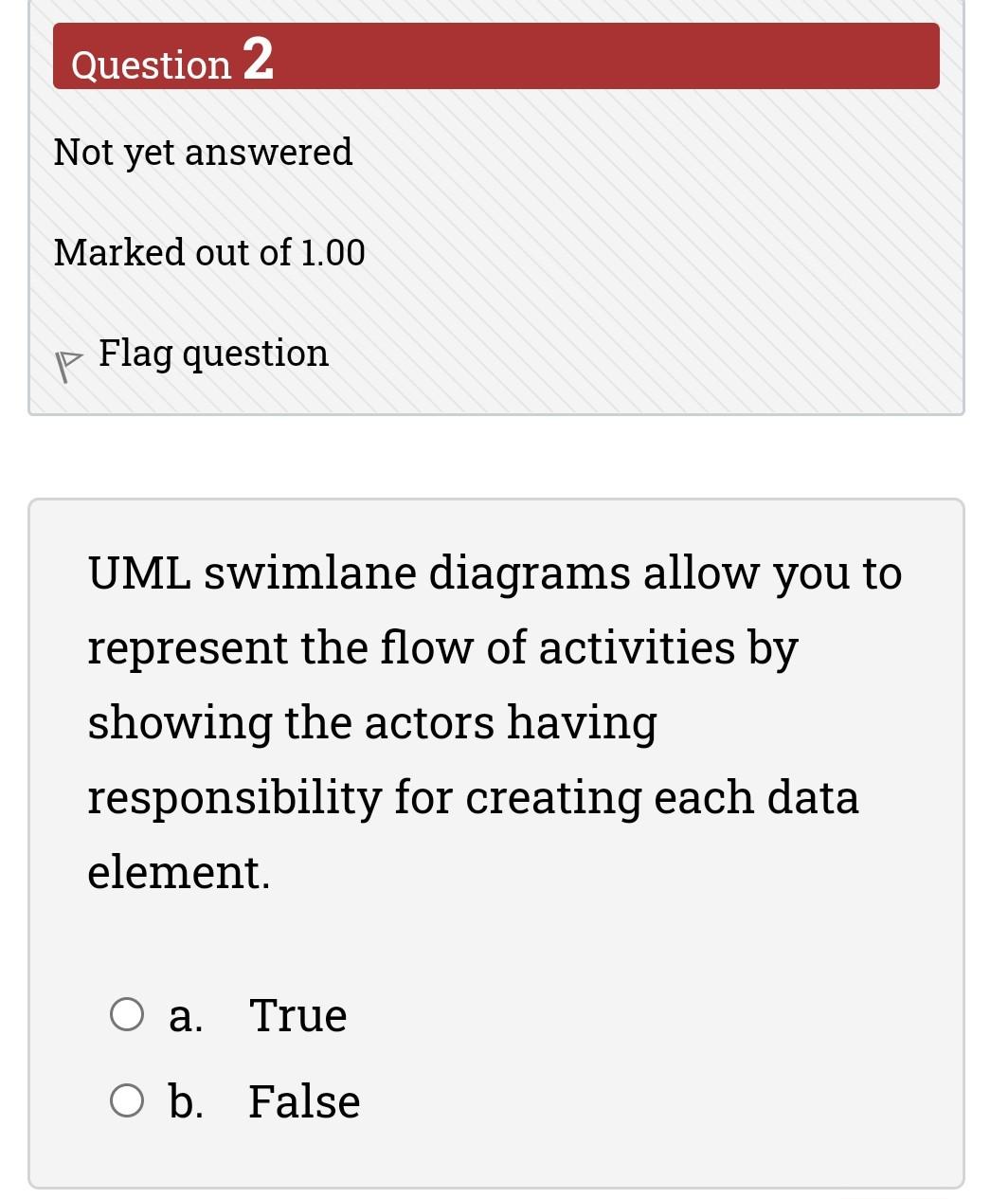This screenshot has height=1199, width=1008.
Task: Click the words UML swimlane diagrams
Action: 358,572
